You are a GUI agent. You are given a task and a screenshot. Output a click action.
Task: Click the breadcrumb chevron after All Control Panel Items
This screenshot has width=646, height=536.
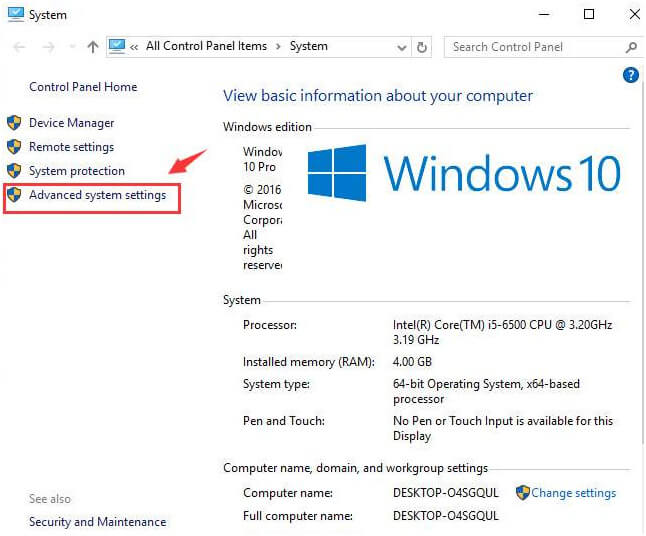[x=279, y=47]
